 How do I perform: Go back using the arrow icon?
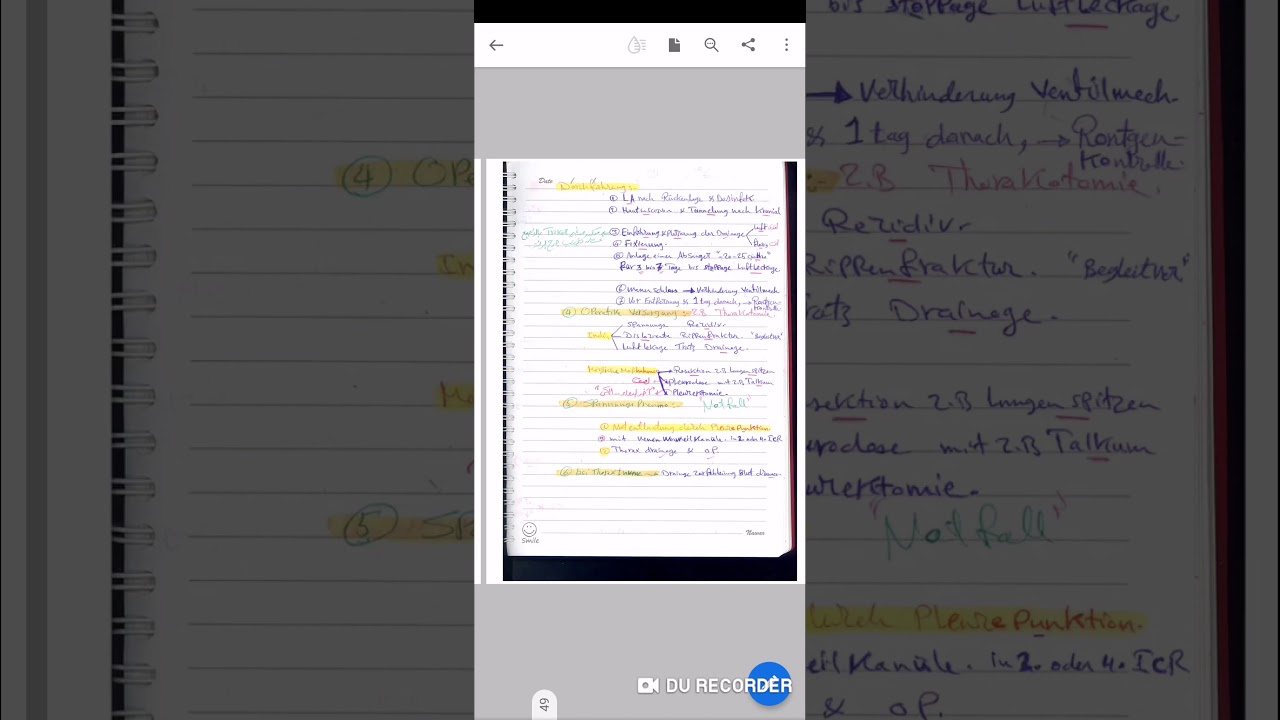click(496, 45)
